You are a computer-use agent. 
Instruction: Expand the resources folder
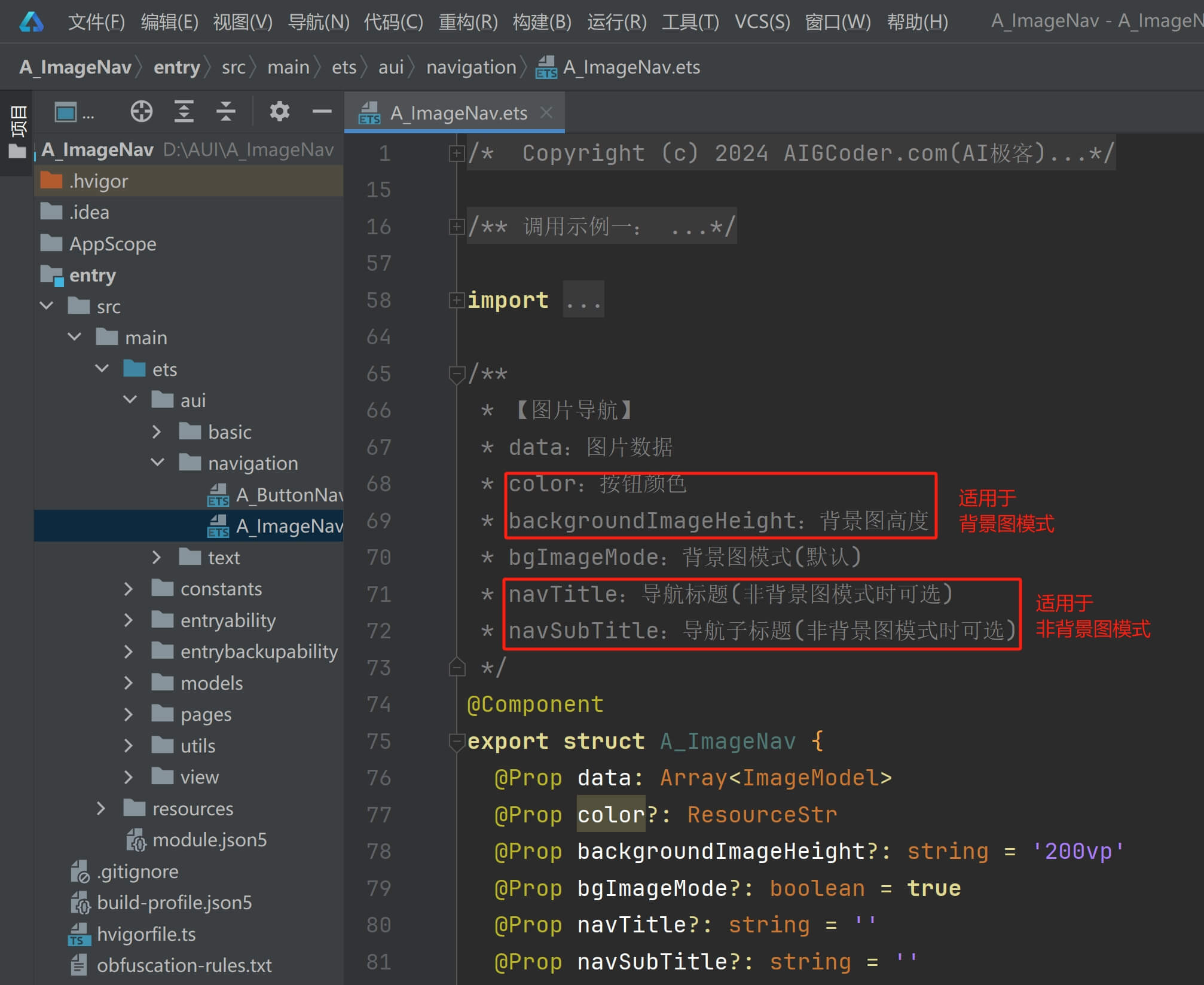pos(101,808)
